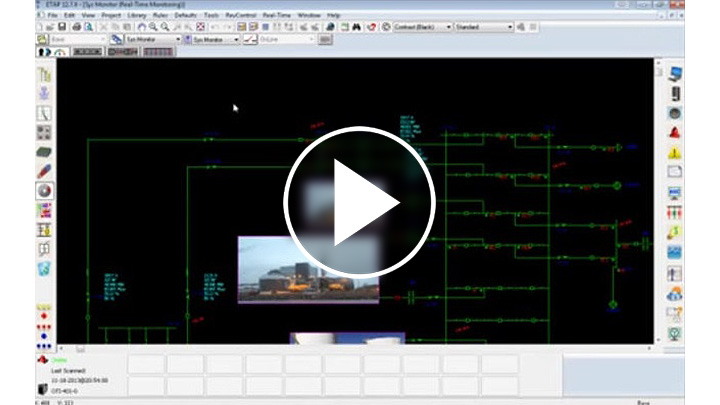
Task: Open the Contrast (Black) theme dropdown
Action: (422, 27)
